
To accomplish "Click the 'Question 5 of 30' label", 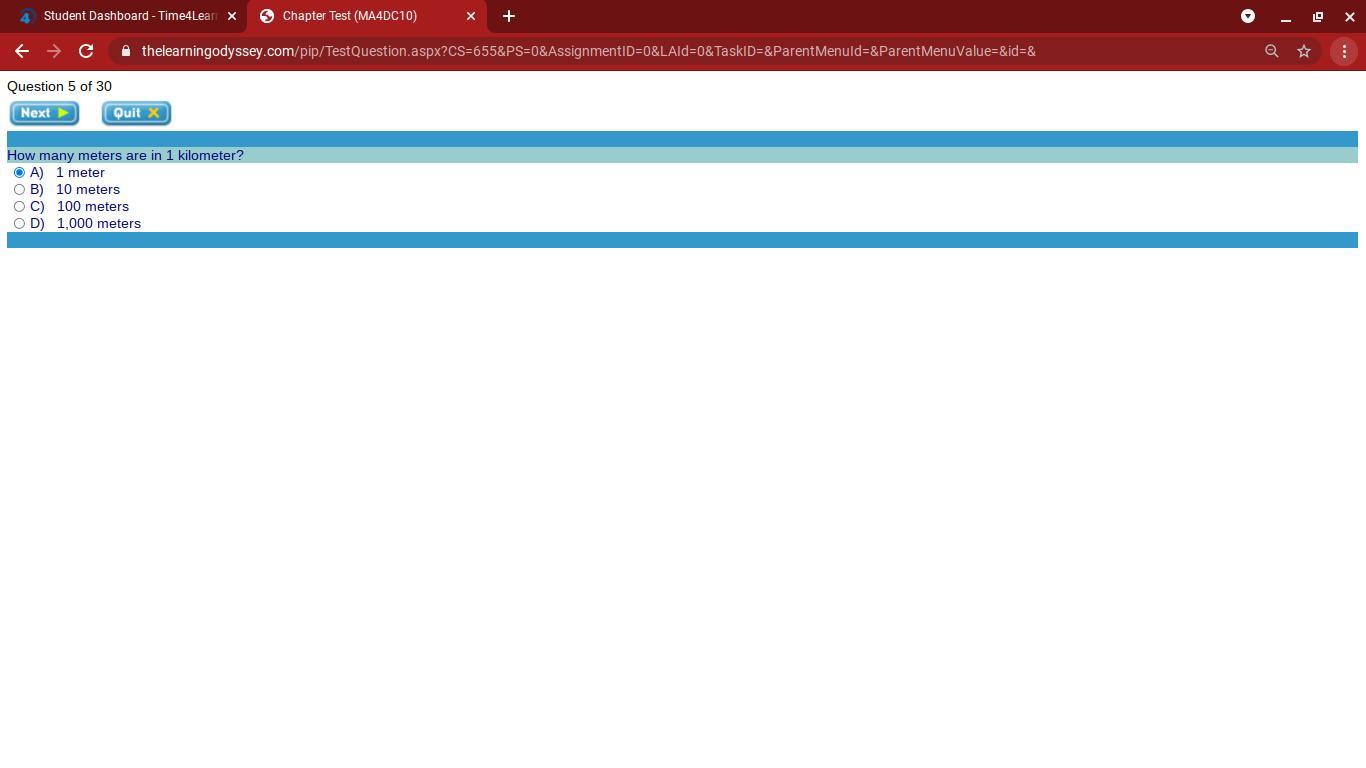I will click(x=59, y=86).
